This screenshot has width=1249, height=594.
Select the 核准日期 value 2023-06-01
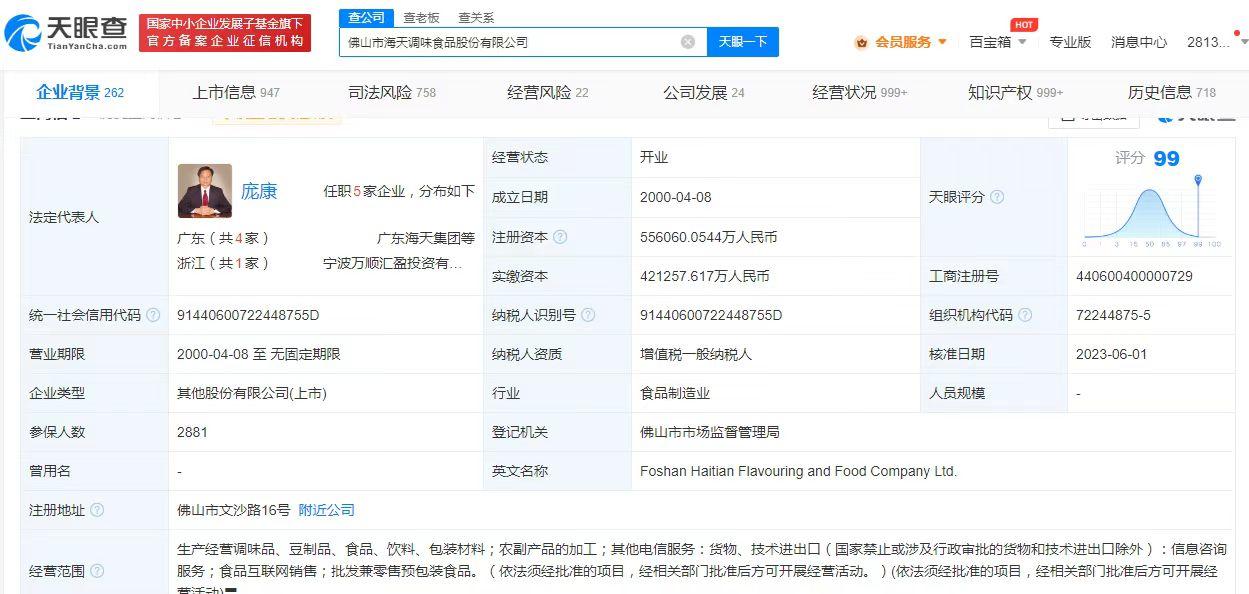1112,354
